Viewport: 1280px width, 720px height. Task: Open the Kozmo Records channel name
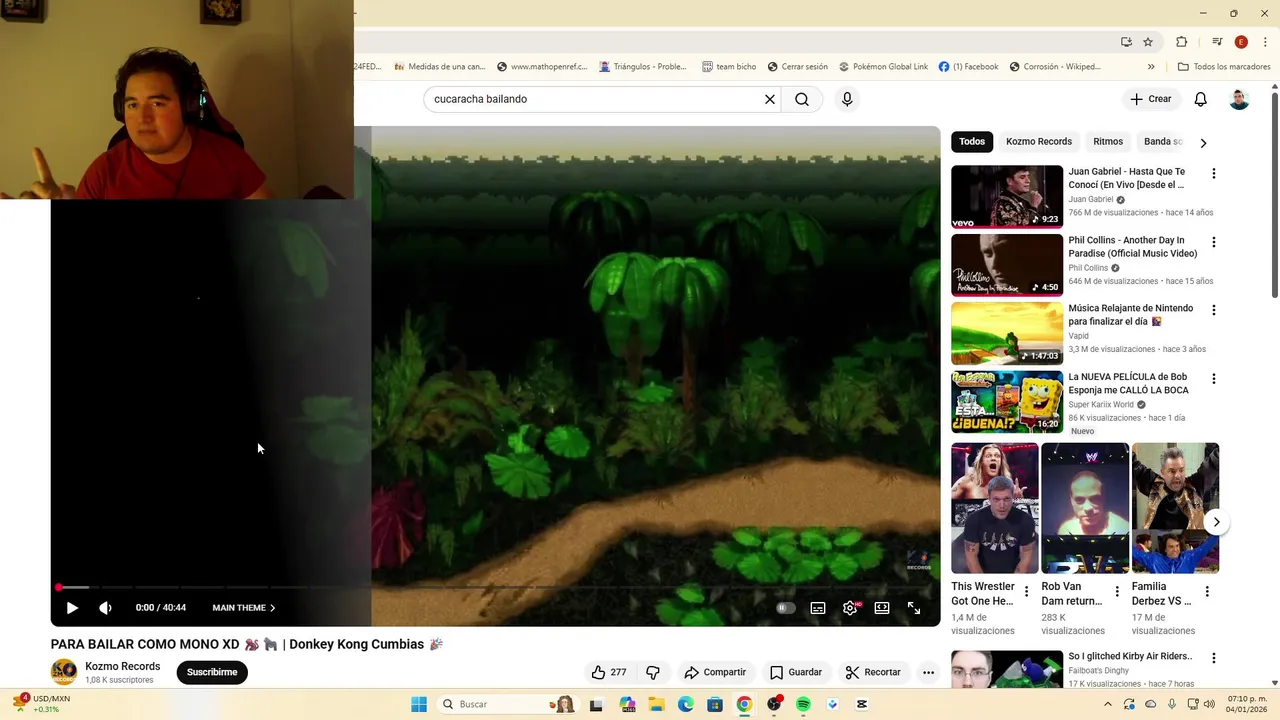pyautogui.click(x=122, y=666)
